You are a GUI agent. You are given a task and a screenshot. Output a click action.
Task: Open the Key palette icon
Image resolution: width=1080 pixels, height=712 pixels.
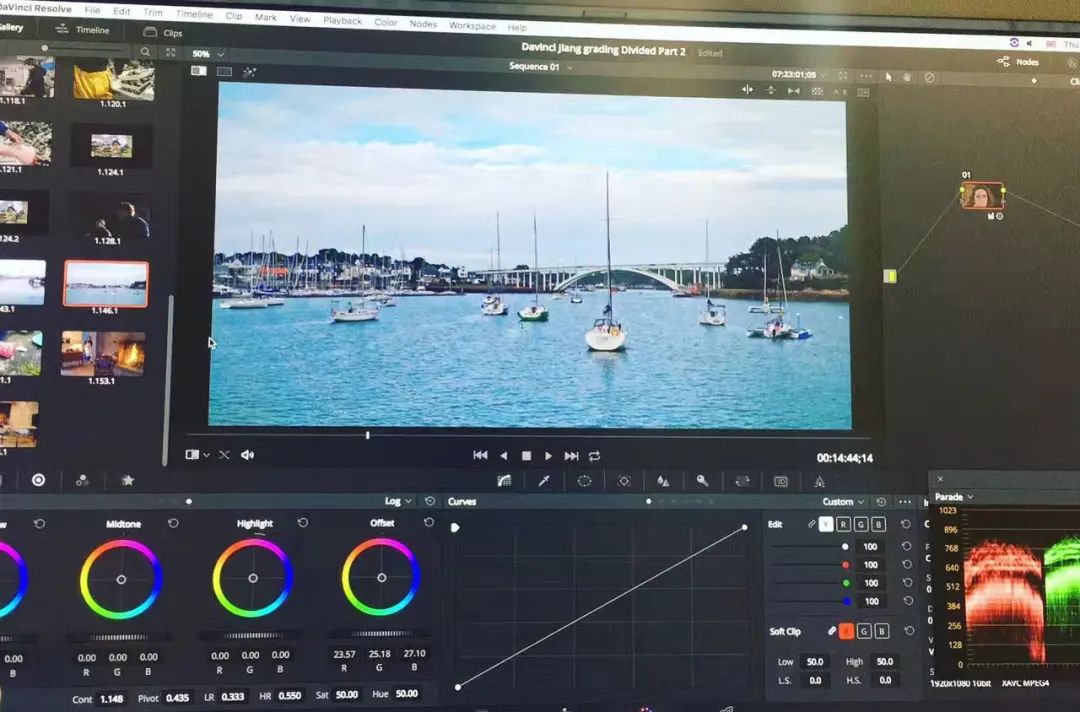(702, 481)
